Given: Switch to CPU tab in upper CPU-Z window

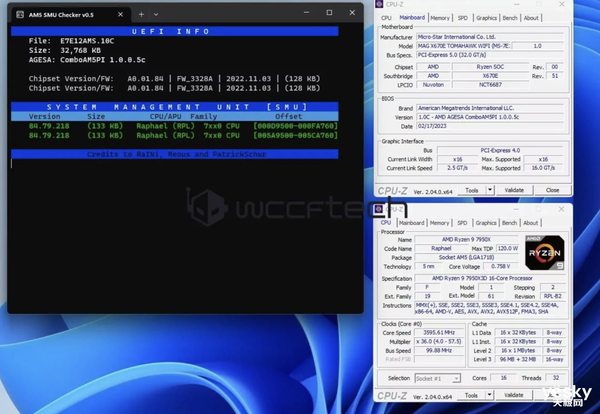Looking at the screenshot, I should point(386,18).
